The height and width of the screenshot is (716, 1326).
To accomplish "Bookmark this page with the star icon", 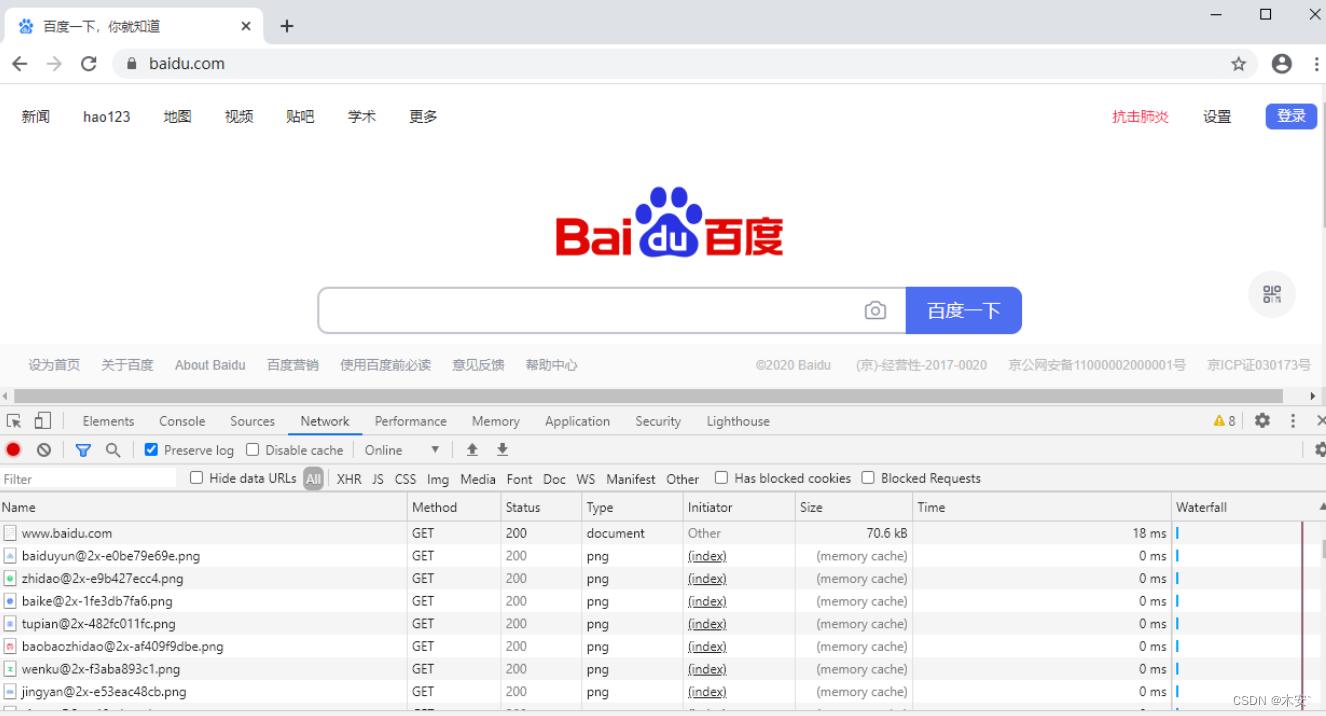I will tap(1239, 64).
